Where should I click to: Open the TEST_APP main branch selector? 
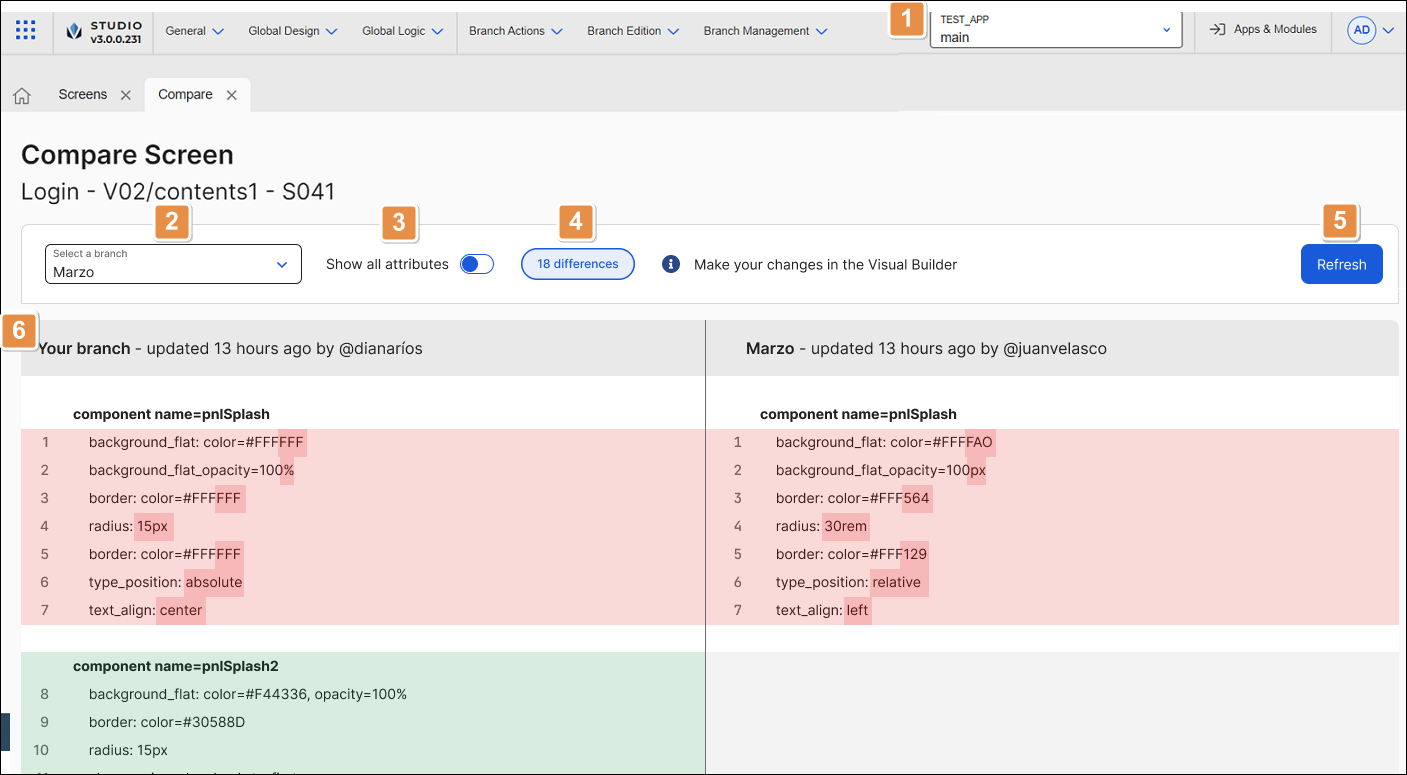click(1055, 30)
